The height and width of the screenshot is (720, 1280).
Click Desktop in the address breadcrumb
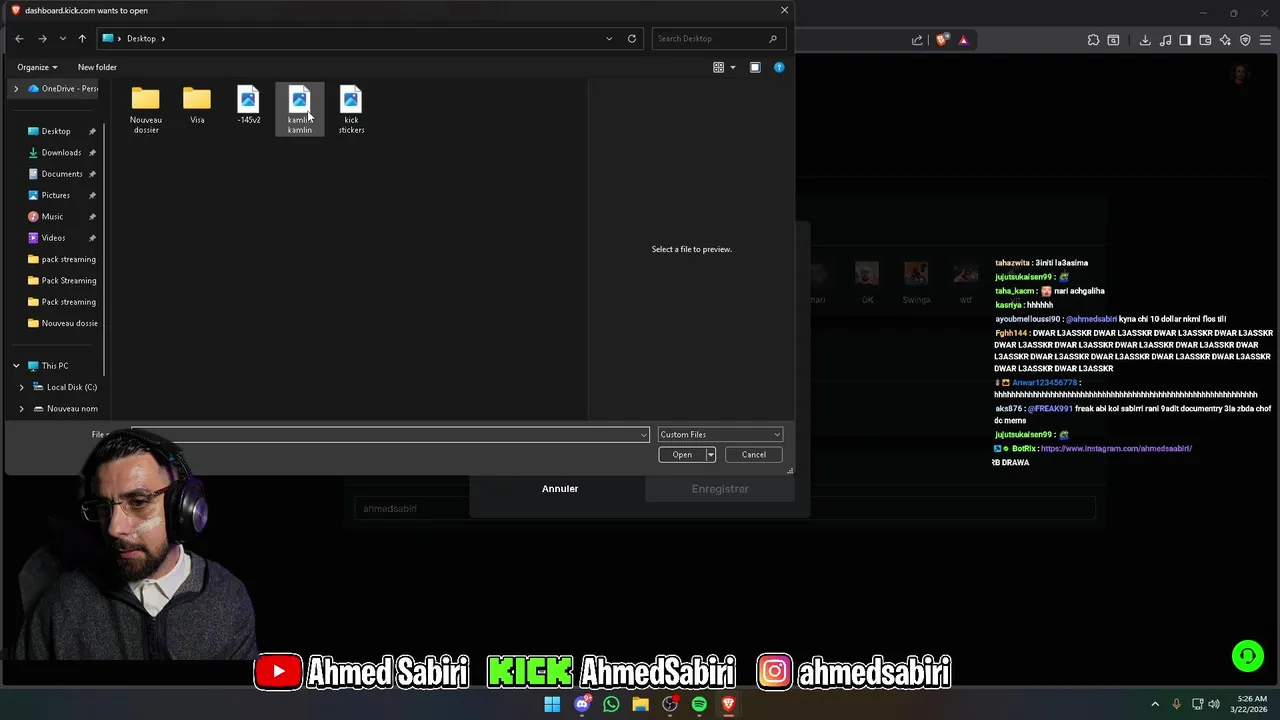pyautogui.click(x=141, y=38)
